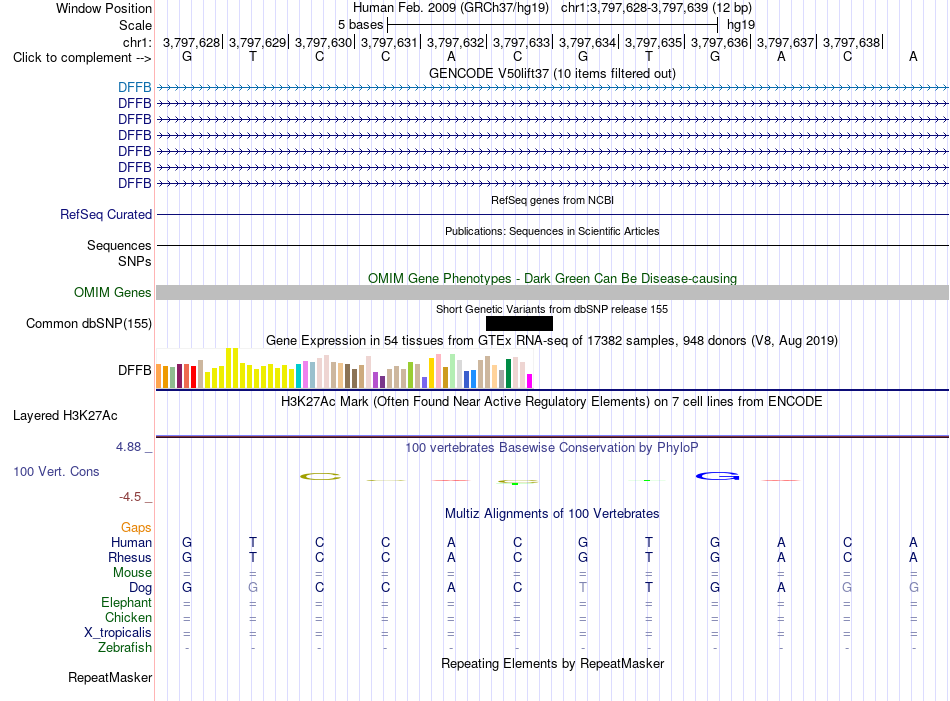The height and width of the screenshot is (701, 950).
Task: Click 'Publications: Sequences in Scientific Articles' title
Action: pyautogui.click(x=552, y=231)
